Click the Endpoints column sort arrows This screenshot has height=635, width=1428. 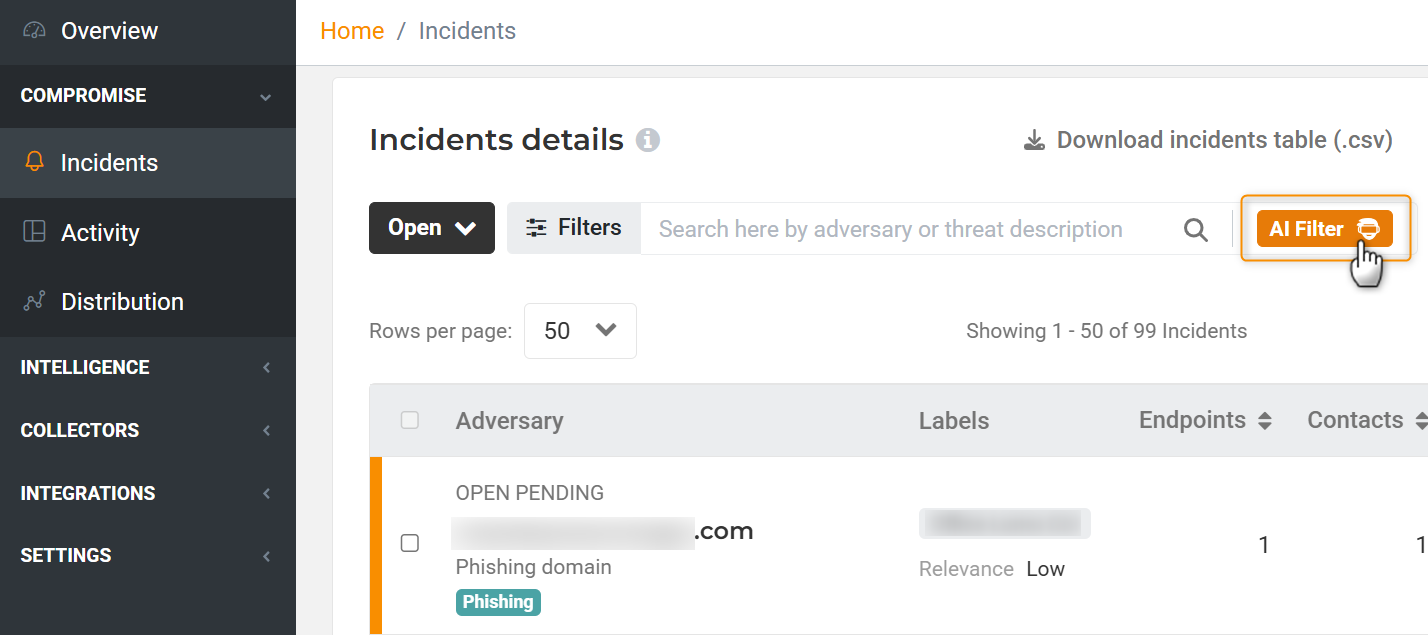1264,421
